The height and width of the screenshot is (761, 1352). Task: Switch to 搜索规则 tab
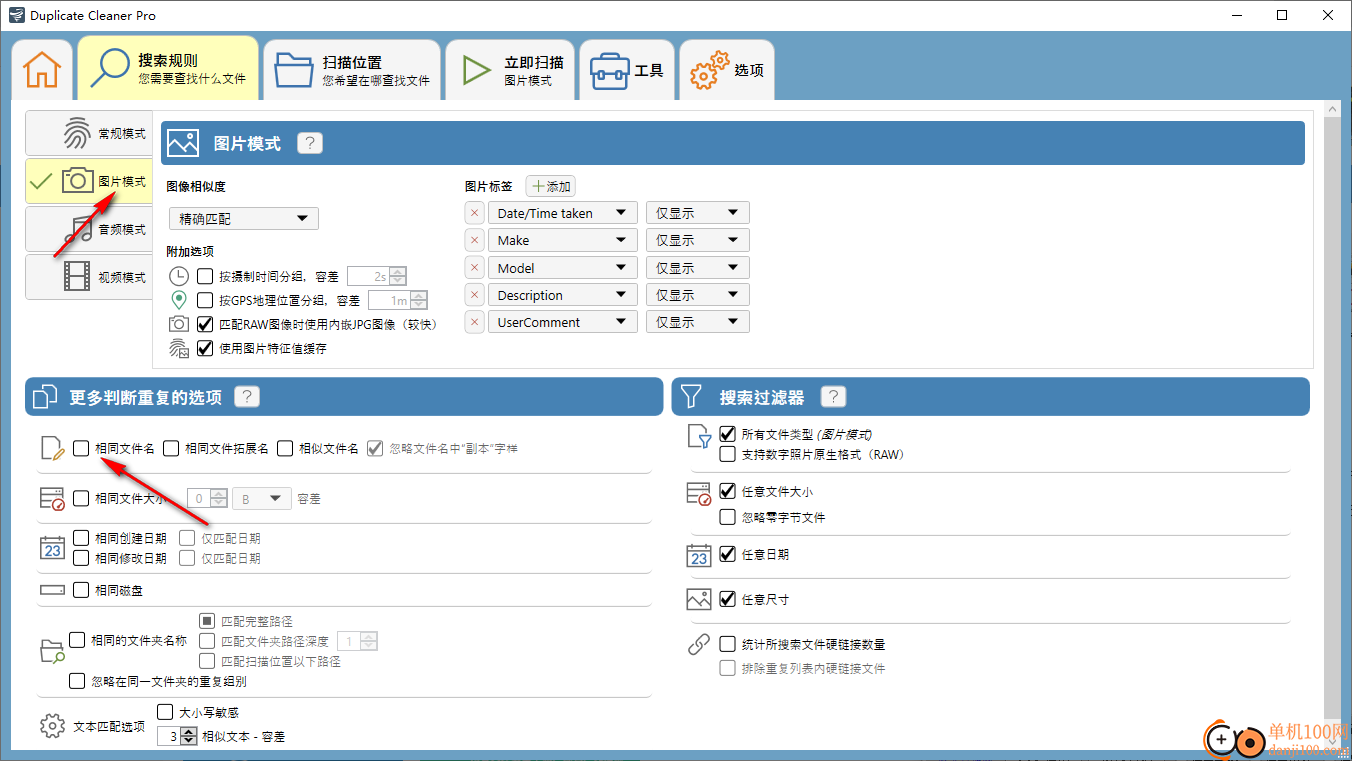[x=168, y=69]
